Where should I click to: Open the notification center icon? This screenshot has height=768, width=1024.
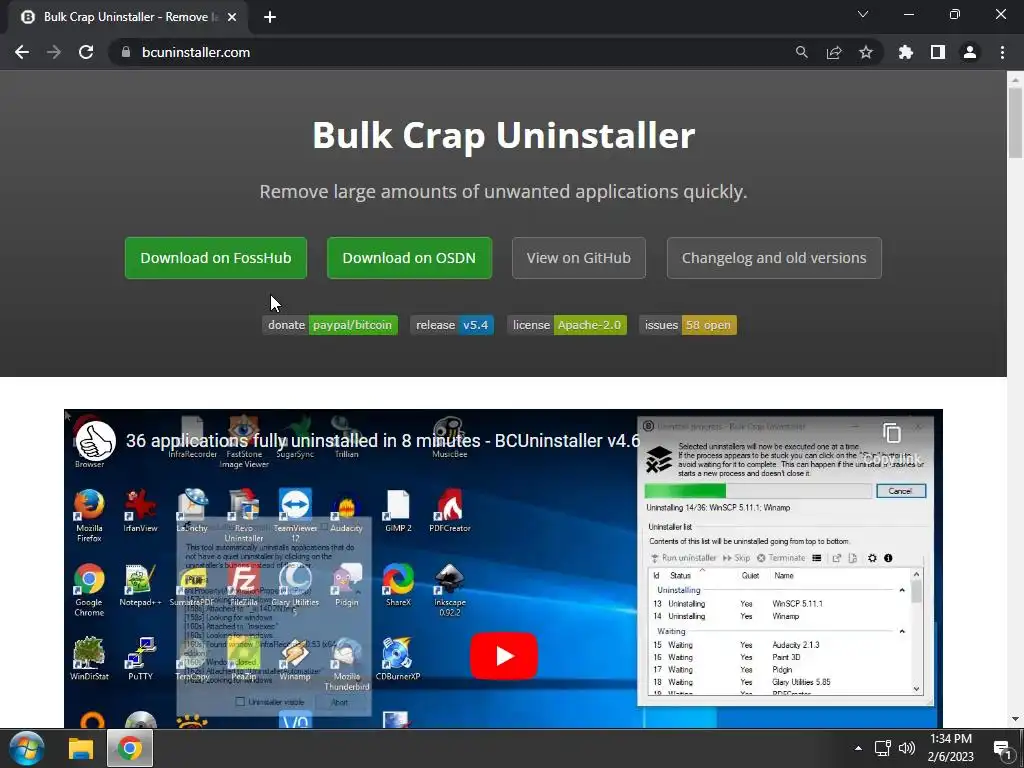point(1002,748)
